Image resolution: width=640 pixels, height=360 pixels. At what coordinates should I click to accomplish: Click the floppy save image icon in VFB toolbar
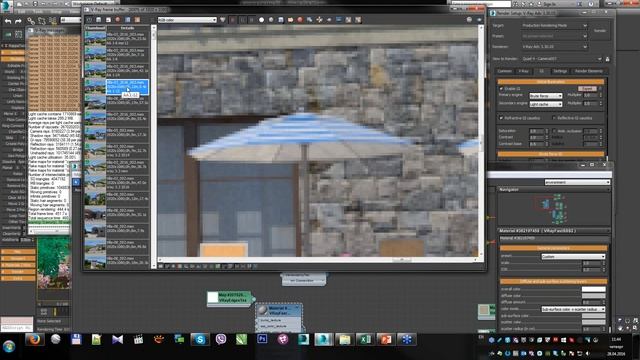281,20
